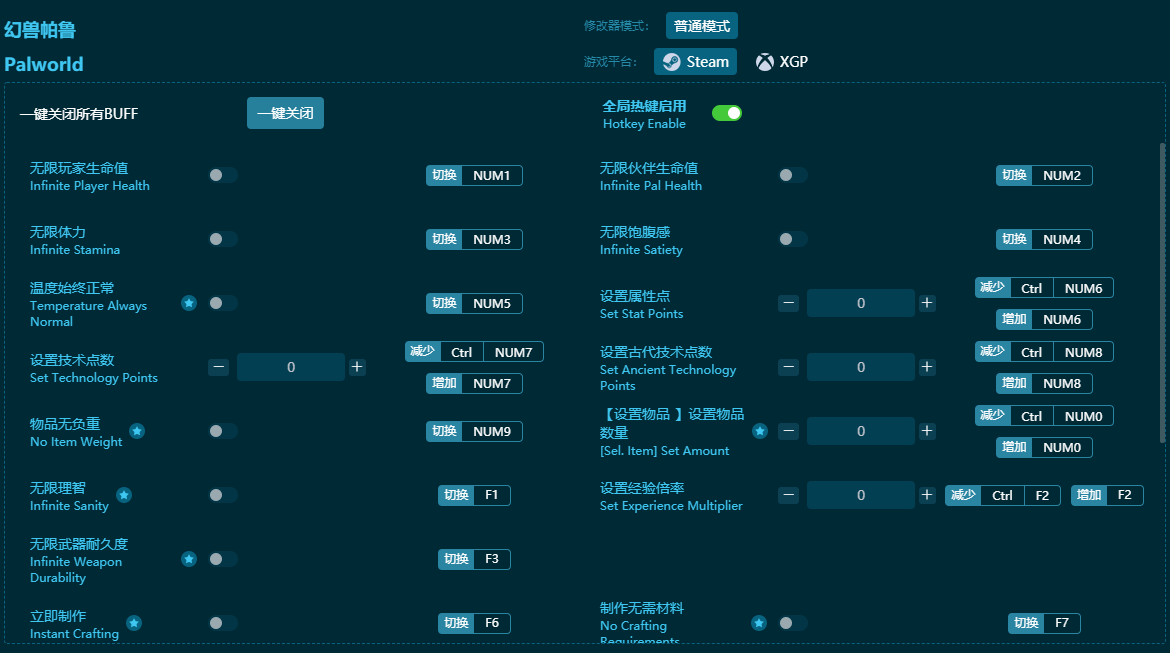Click star icon beside Instant Crafting

tap(134, 622)
